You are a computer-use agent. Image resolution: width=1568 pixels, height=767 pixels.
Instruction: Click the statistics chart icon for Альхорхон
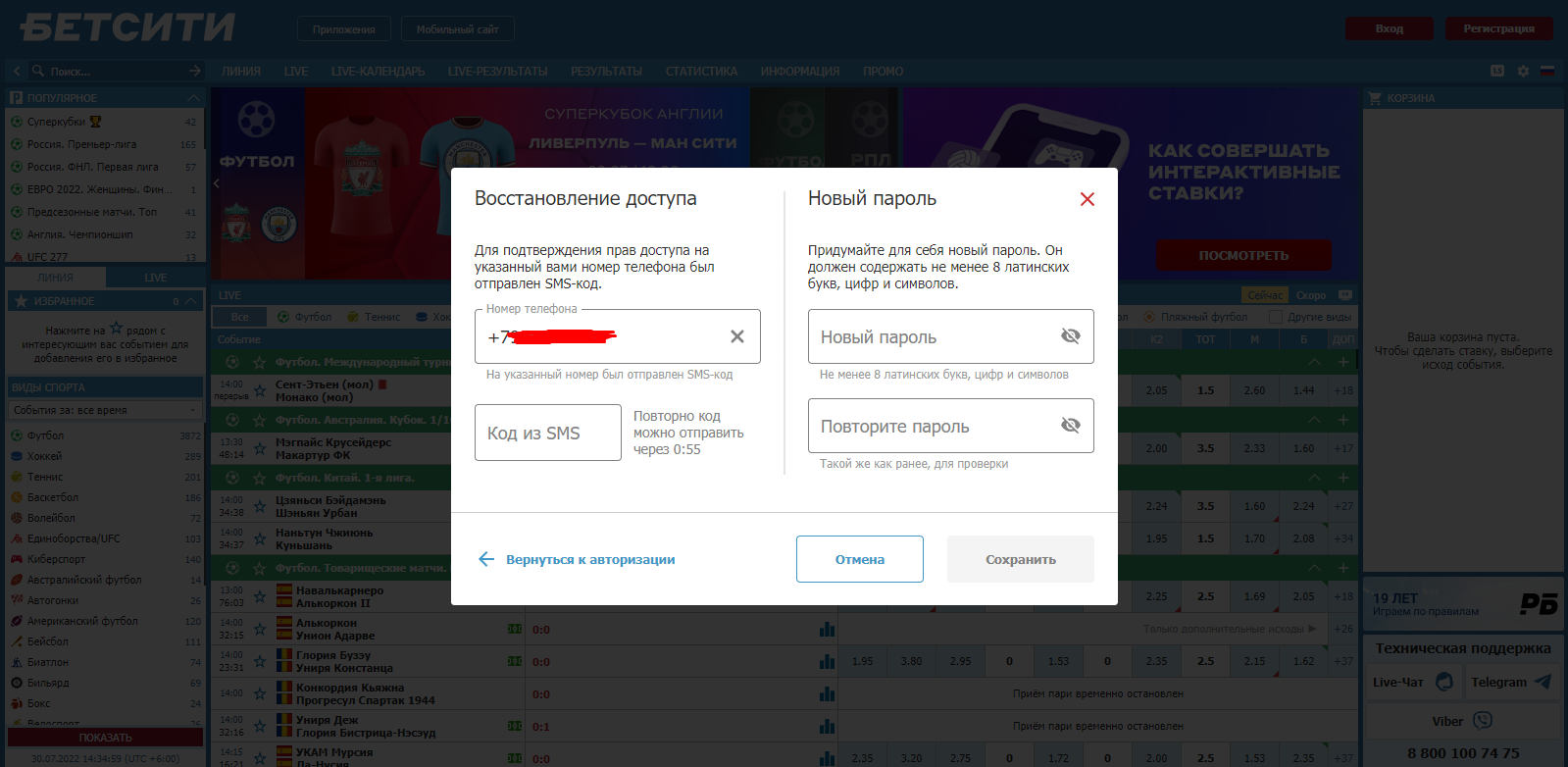[827, 630]
